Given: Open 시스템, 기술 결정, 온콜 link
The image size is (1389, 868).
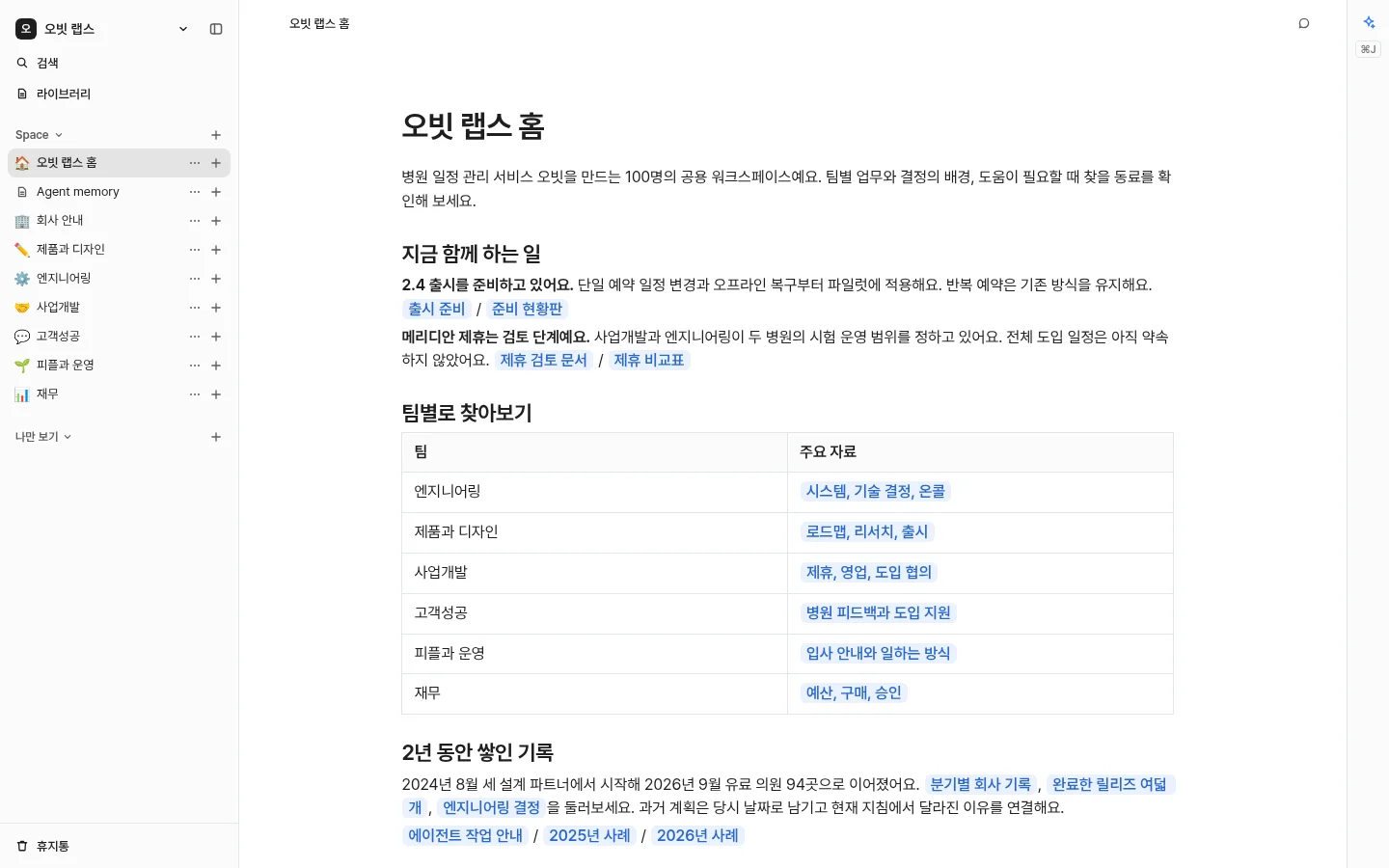Looking at the screenshot, I should [876, 491].
